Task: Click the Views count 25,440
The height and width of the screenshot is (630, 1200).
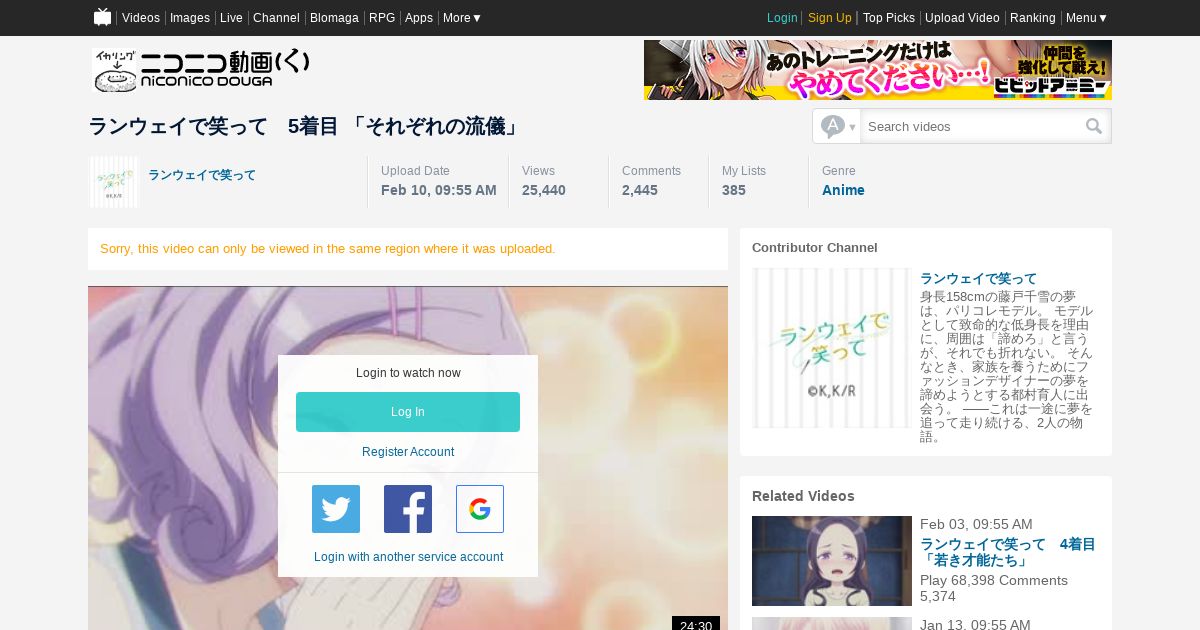Action: click(x=544, y=190)
